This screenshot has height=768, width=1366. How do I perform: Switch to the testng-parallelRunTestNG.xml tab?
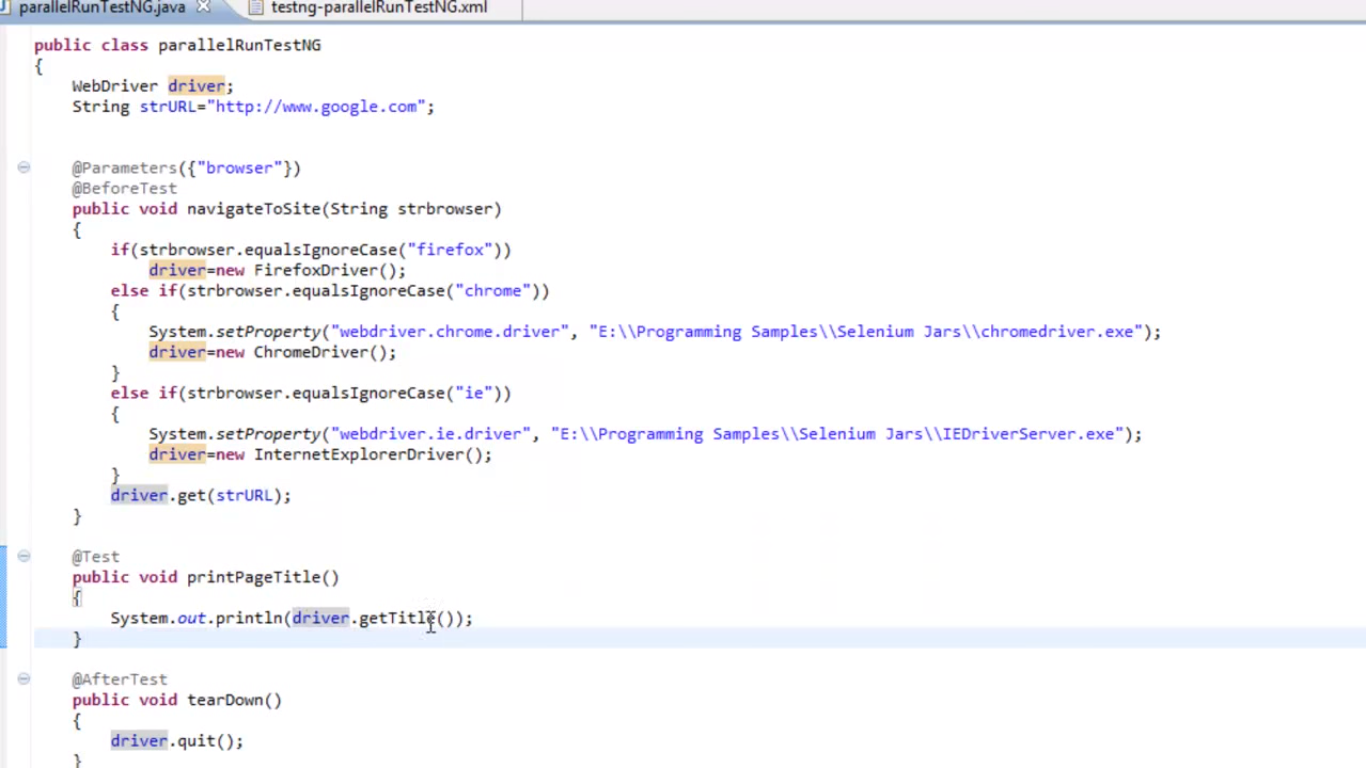(x=378, y=8)
